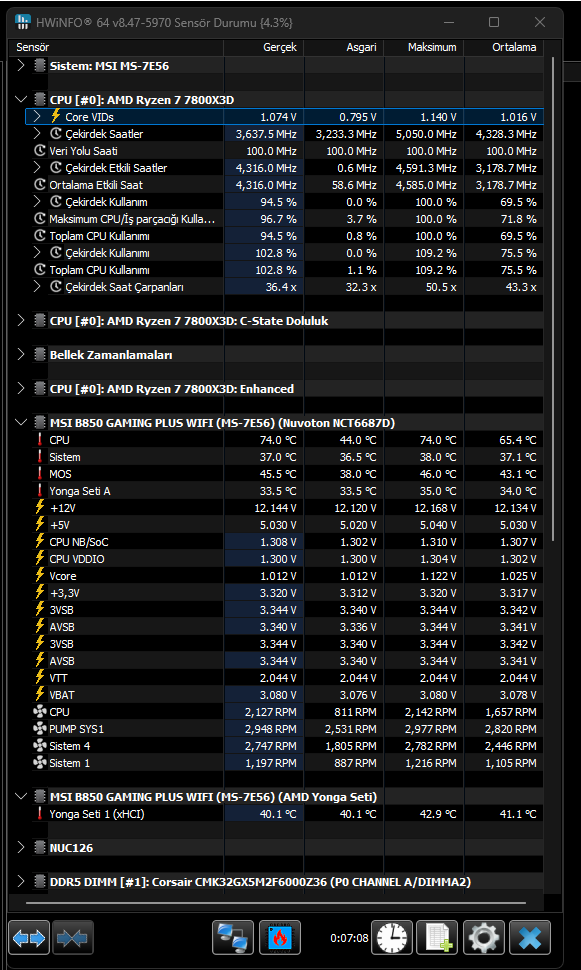Image resolution: width=581 pixels, height=970 pixels.
Task: Click the expand-columns double arrow button
Action: [x=29, y=938]
